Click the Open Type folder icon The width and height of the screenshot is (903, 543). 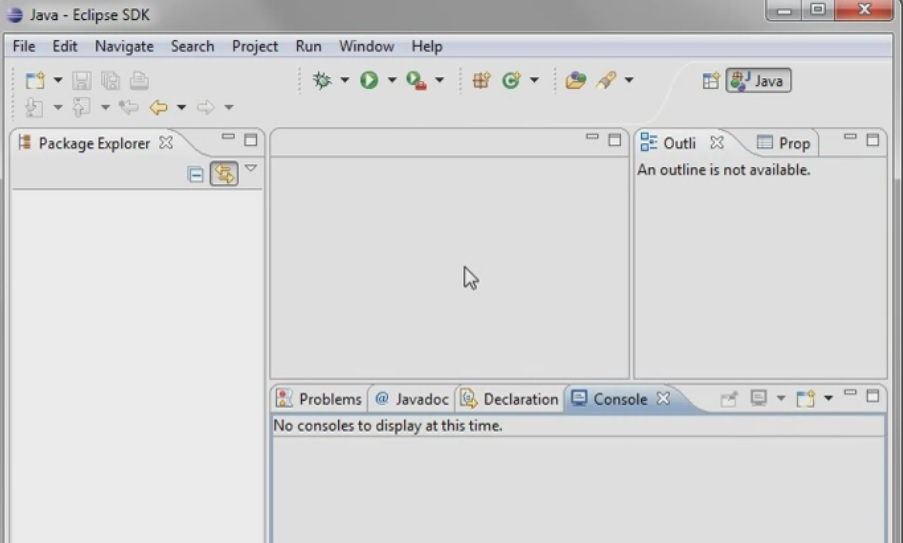point(575,80)
